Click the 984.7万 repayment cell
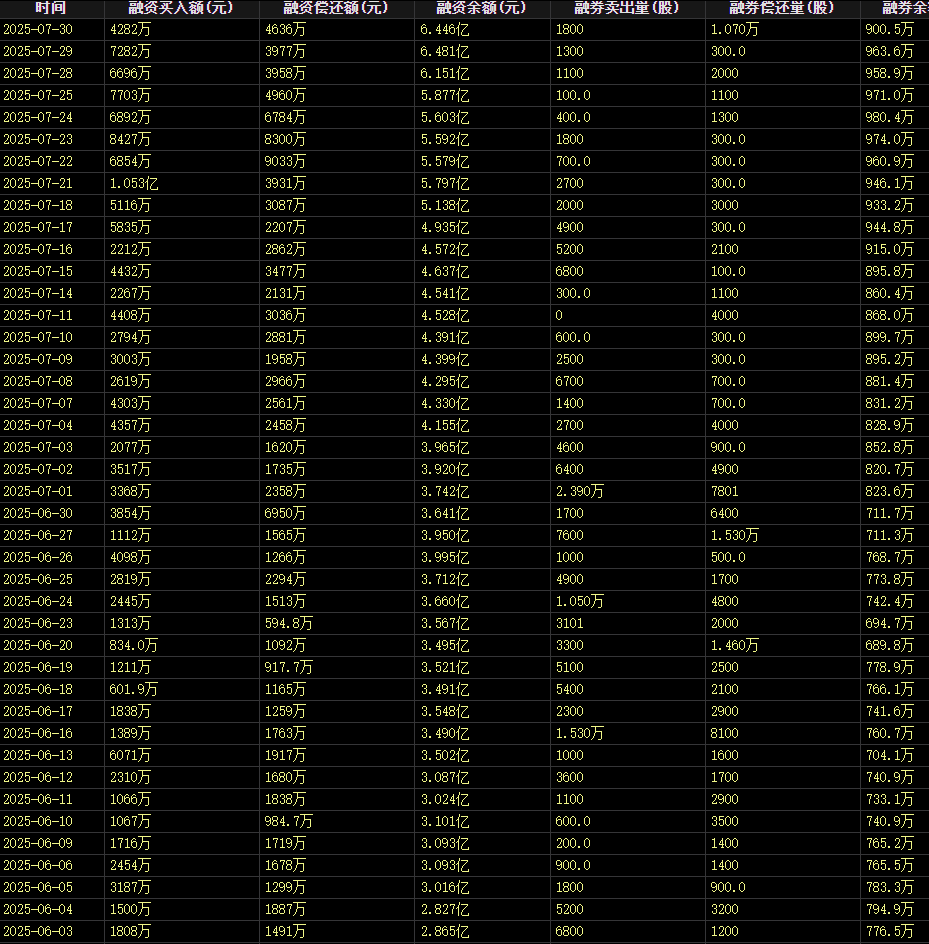Image resolution: width=929 pixels, height=944 pixels. (289, 822)
